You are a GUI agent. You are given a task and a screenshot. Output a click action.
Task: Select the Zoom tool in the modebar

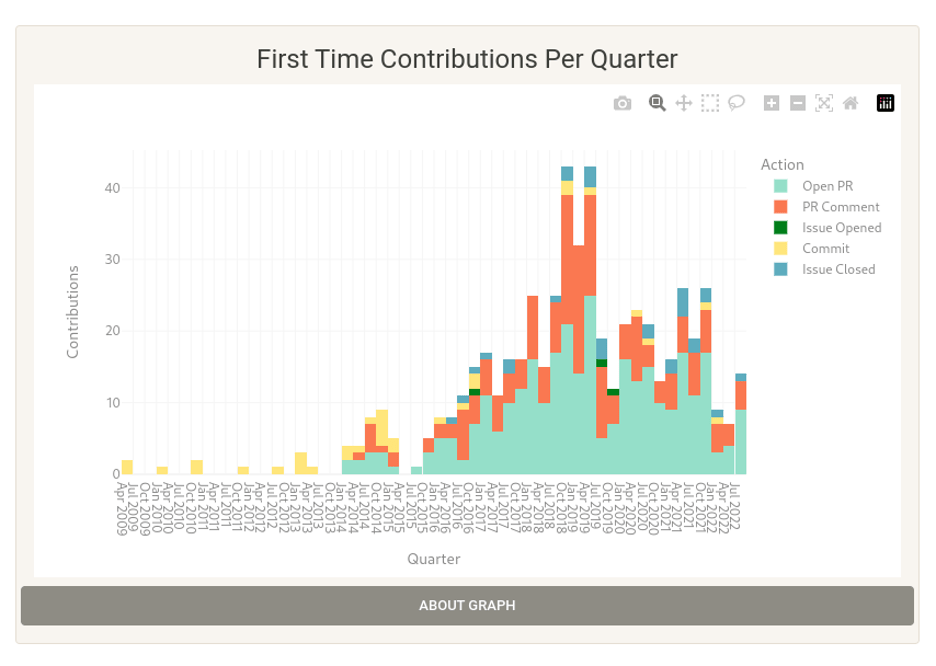click(x=656, y=103)
